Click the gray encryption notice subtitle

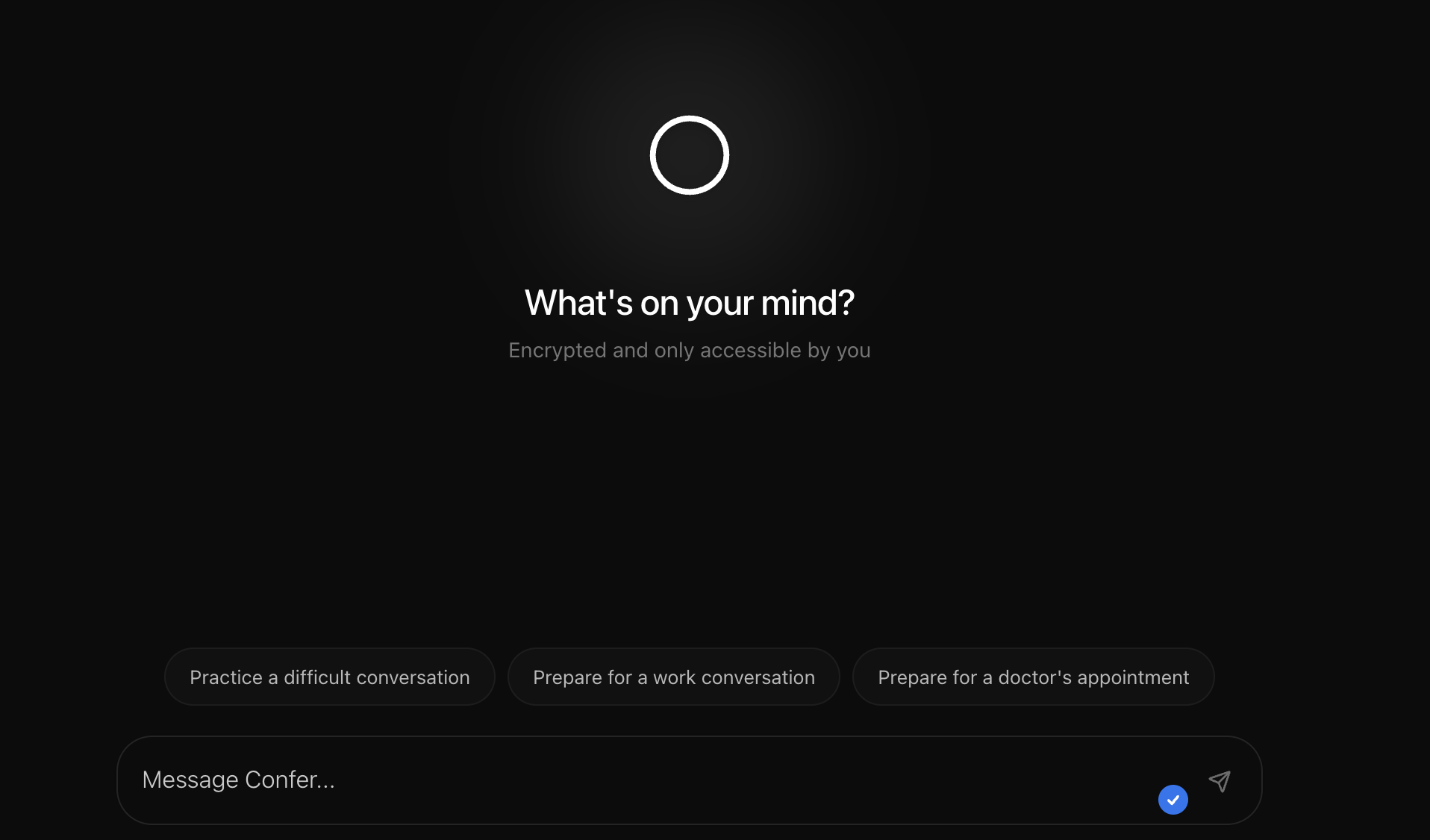pos(689,351)
